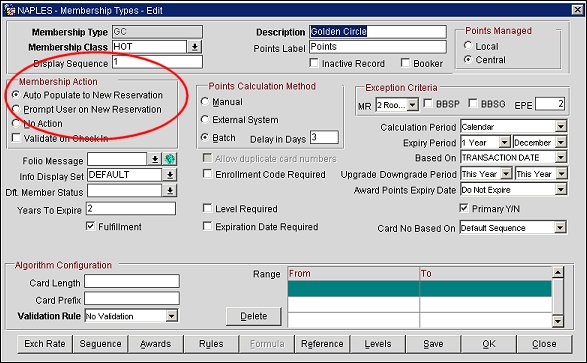Image resolution: width=587 pixels, height=363 pixels.
Task: Select Auto Populate to New Reservation
Action: click(x=16, y=95)
